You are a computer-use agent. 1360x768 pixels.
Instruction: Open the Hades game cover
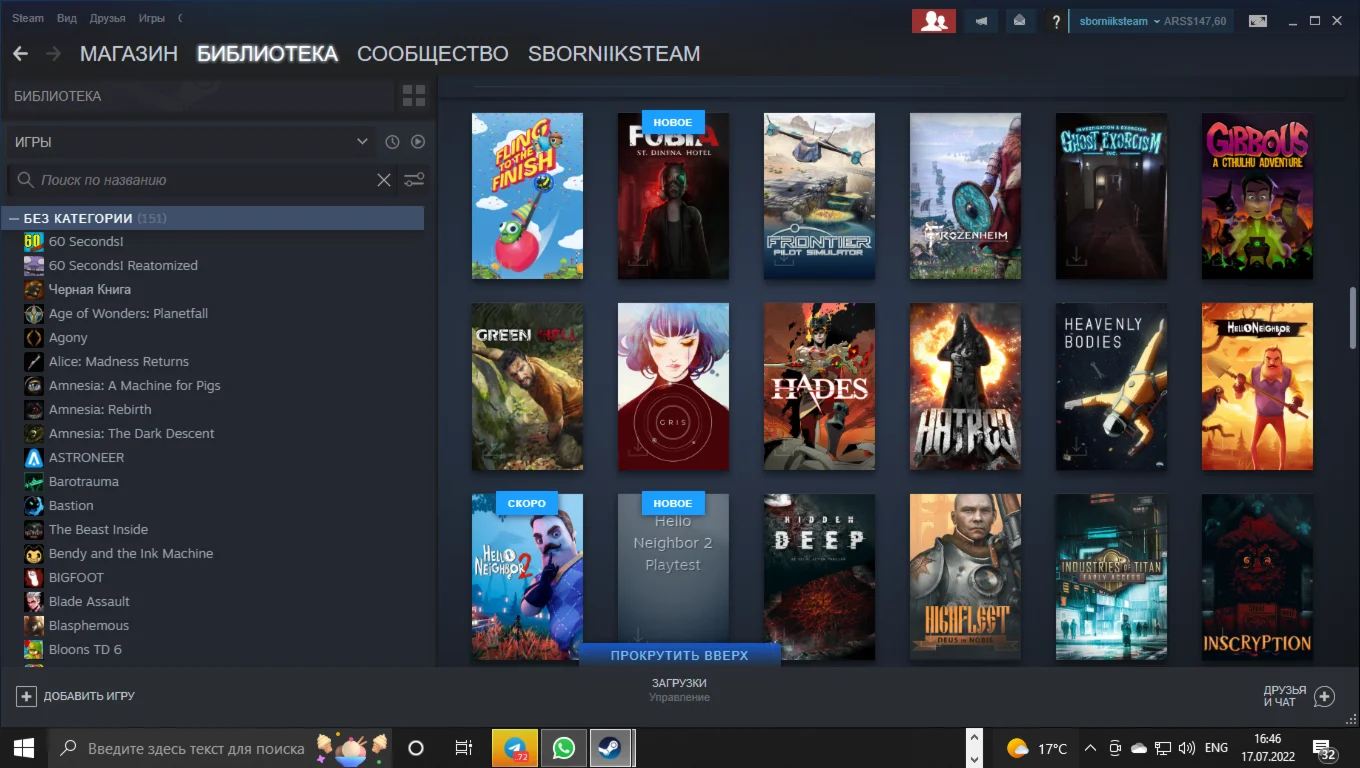pos(819,387)
